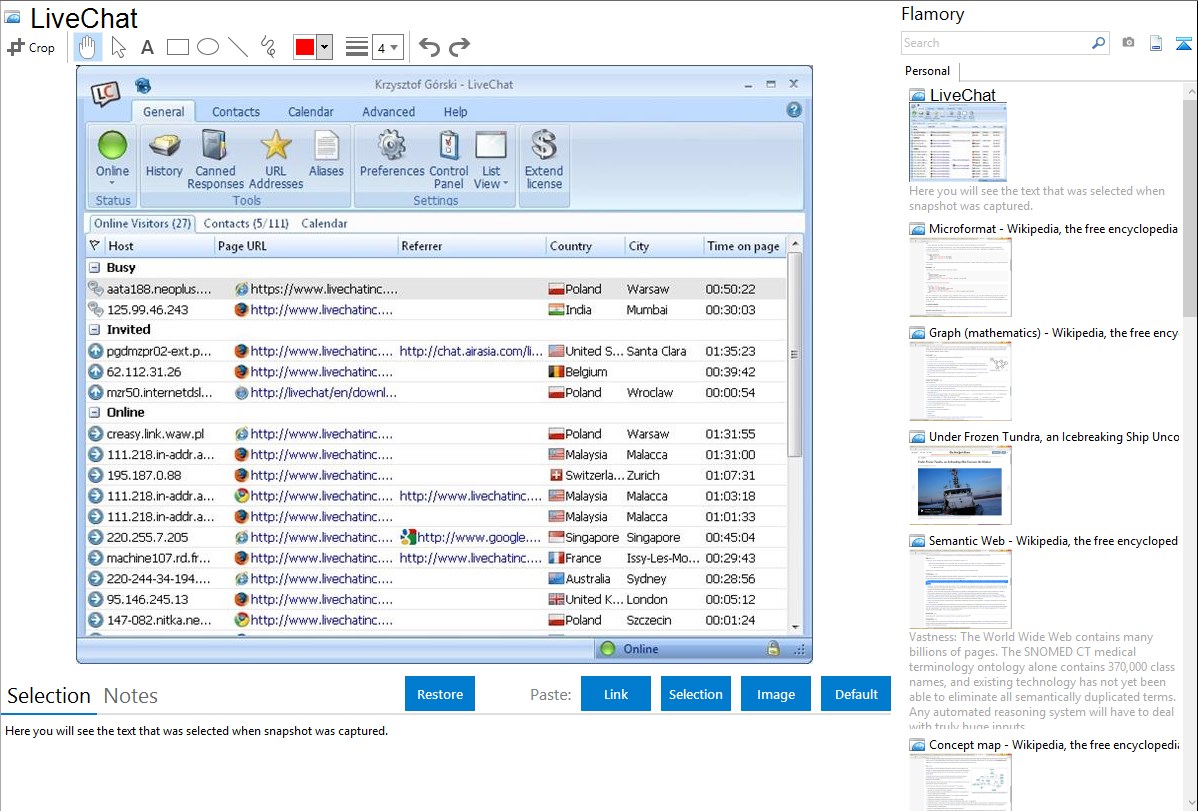Screen dimensions: 1198x811
Task: Click the document page icon in Flamory header
Action: [1156, 43]
